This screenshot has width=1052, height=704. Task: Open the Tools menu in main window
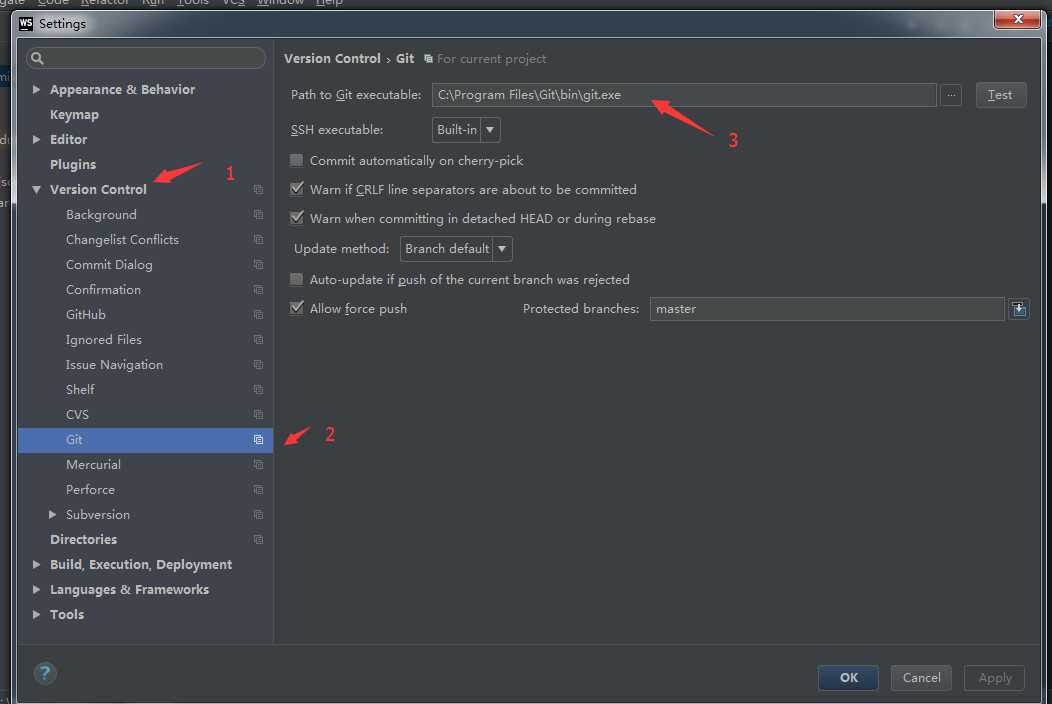point(193,3)
